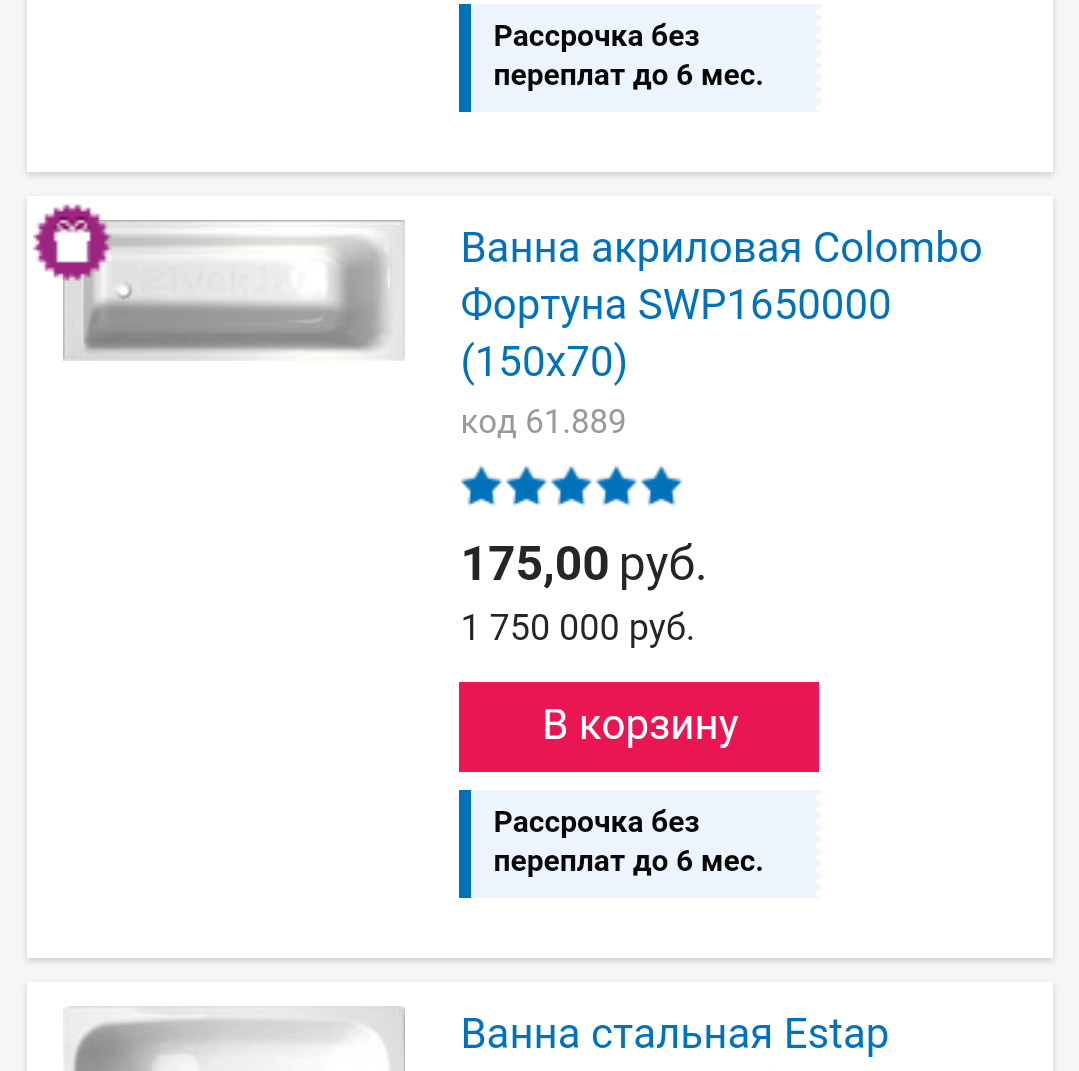Select the third rating star
The width and height of the screenshot is (1079, 1071).
(x=571, y=487)
